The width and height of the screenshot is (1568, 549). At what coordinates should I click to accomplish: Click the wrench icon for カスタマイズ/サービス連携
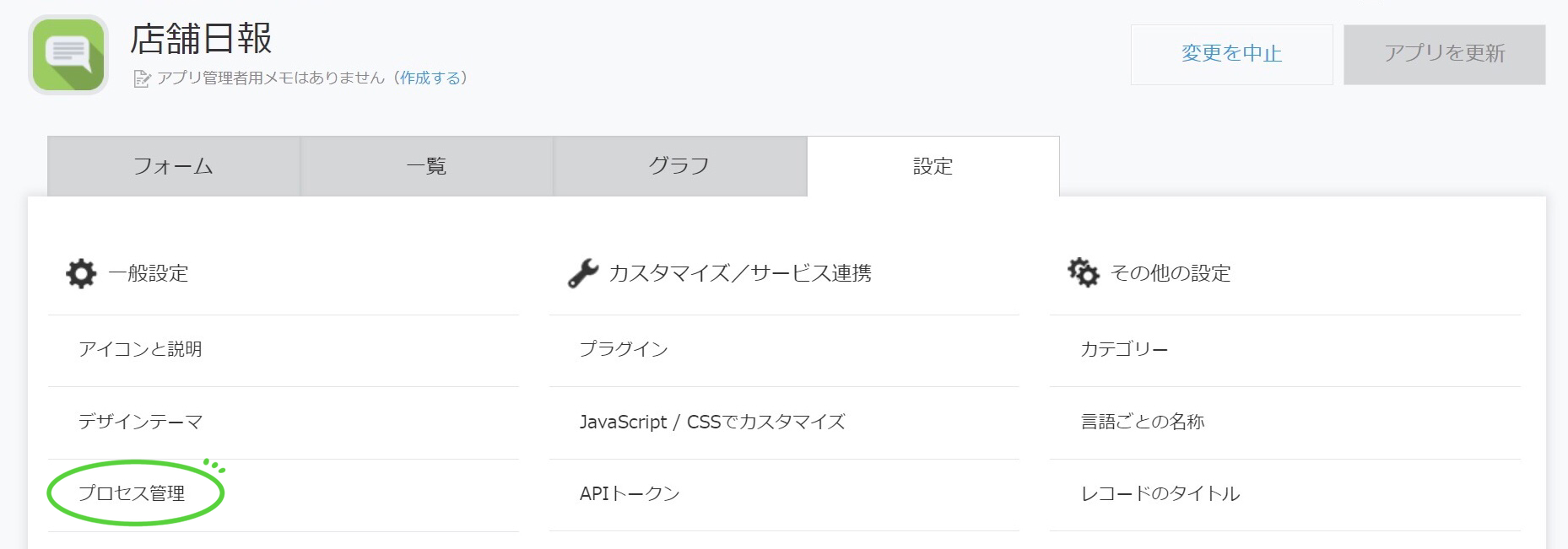582,273
